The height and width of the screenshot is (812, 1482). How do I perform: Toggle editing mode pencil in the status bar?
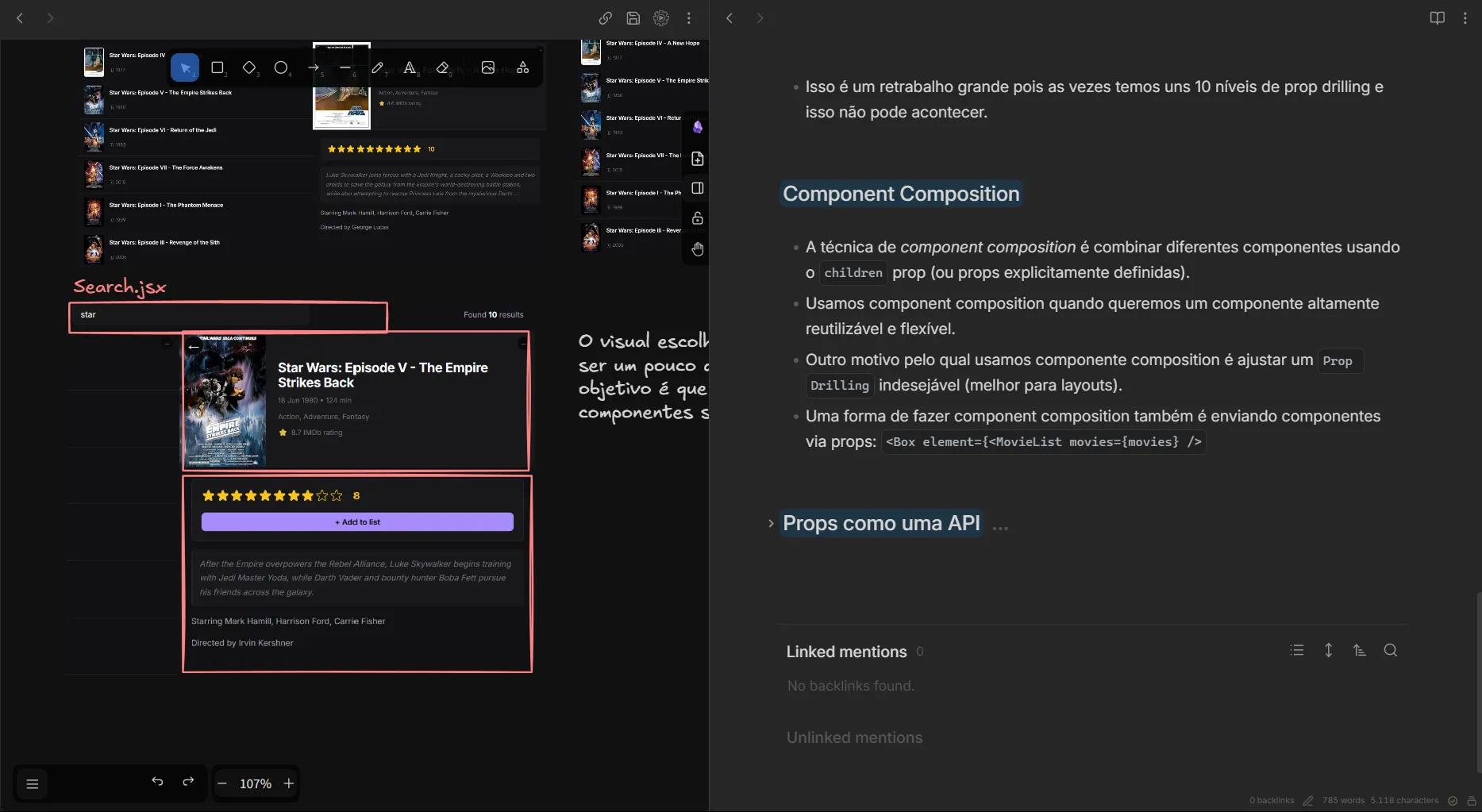(1308, 801)
